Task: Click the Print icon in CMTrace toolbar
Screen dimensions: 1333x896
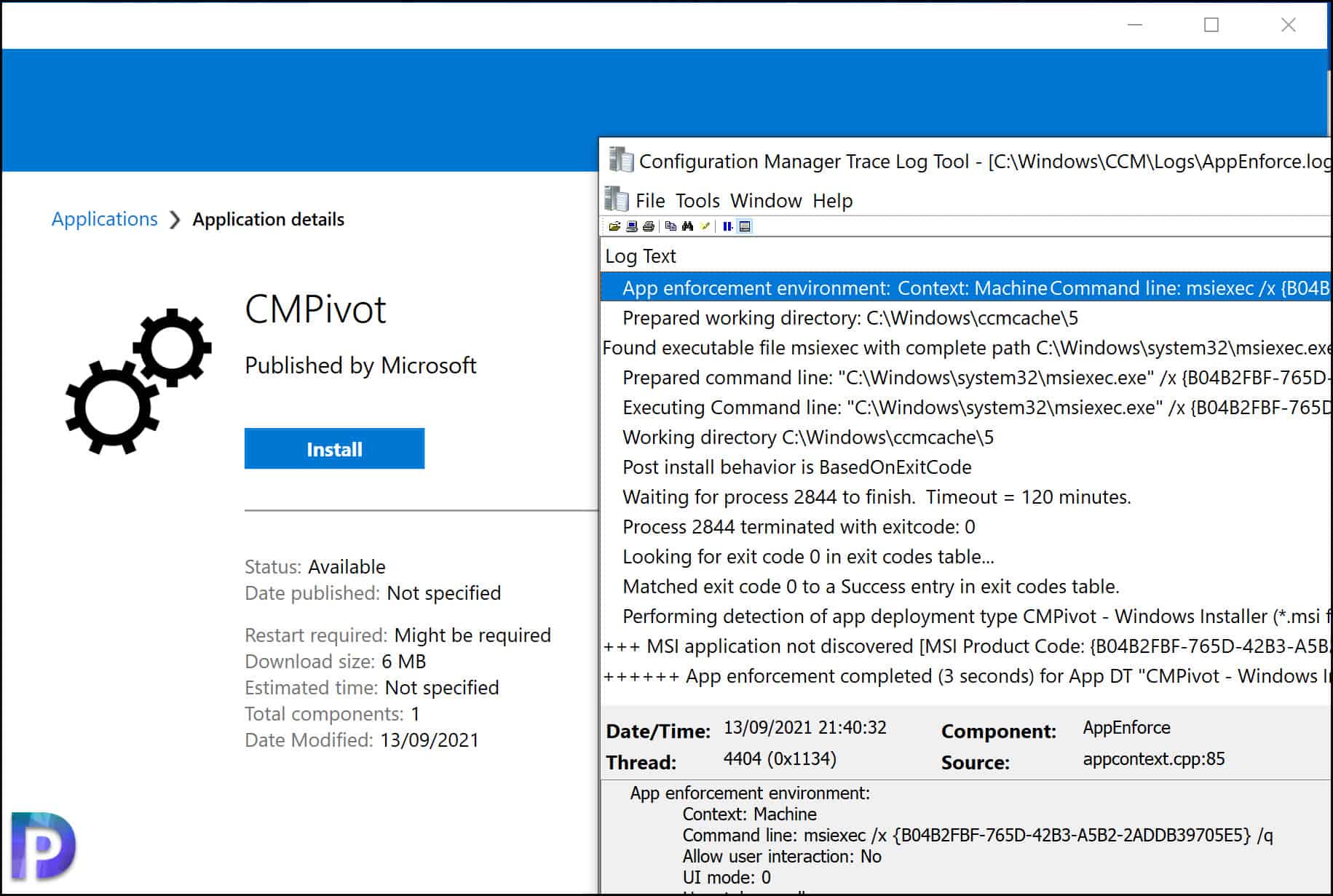Action: coord(648,226)
